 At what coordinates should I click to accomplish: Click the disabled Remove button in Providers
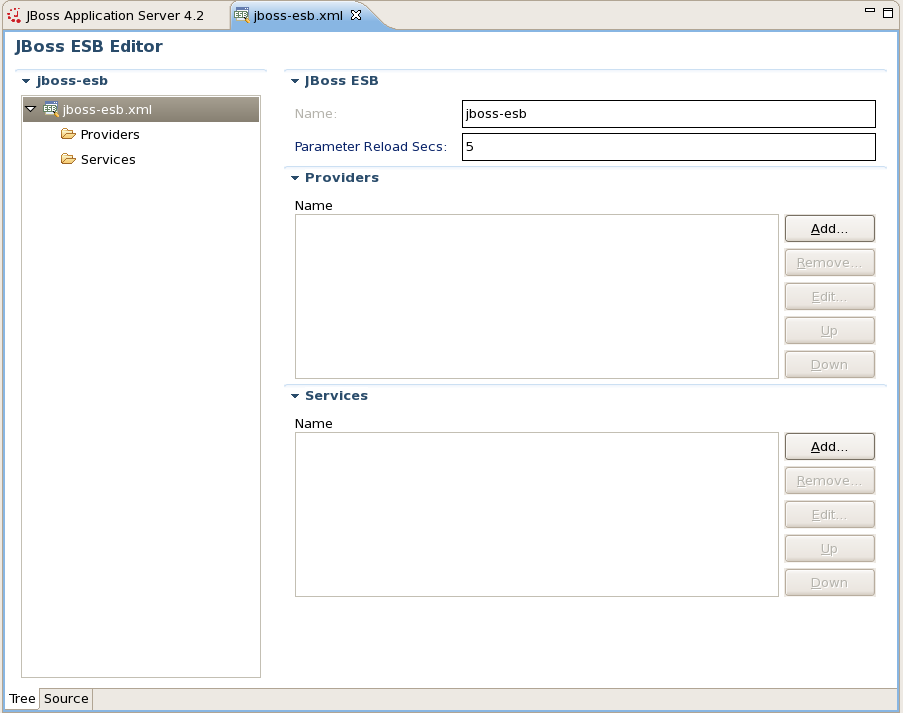click(x=829, y=262)
